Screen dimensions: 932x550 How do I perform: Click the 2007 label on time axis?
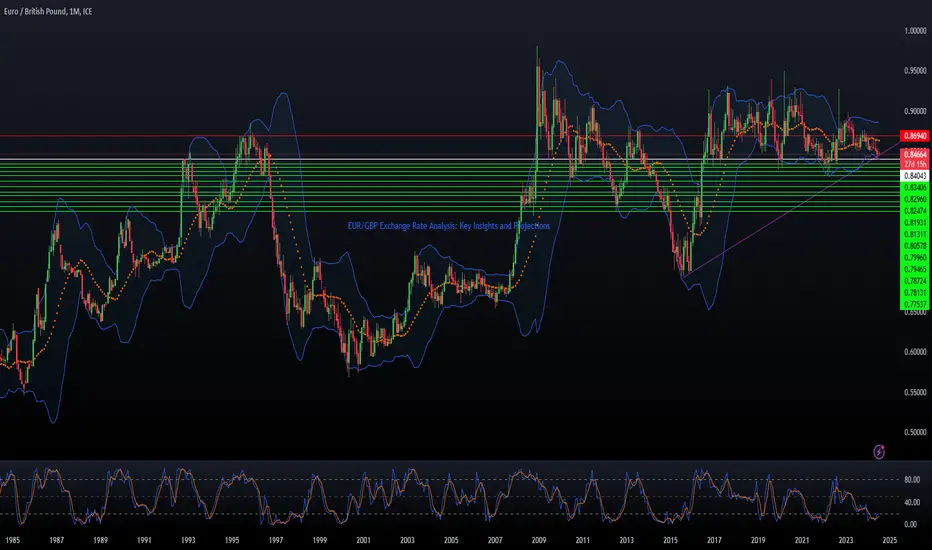coord(495,540)
